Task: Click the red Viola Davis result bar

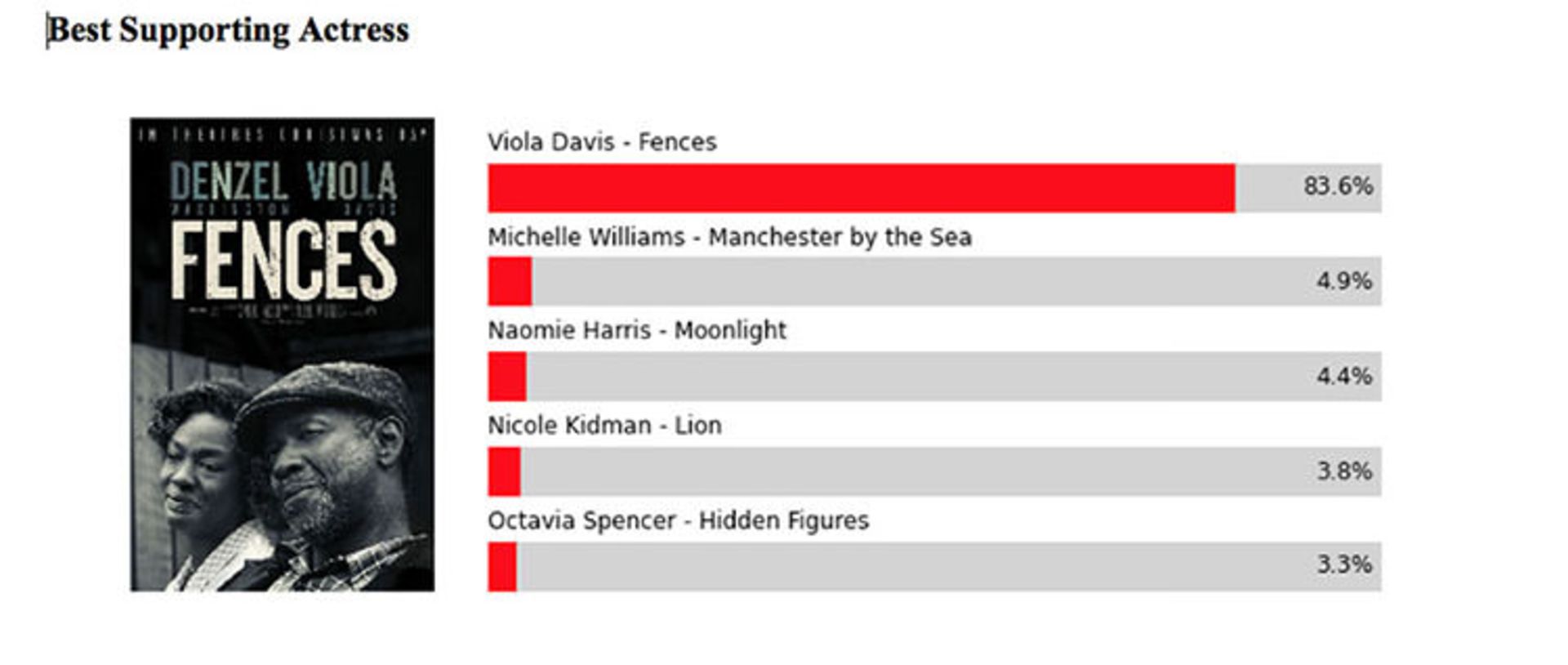Action: click(x=862, y=188)
